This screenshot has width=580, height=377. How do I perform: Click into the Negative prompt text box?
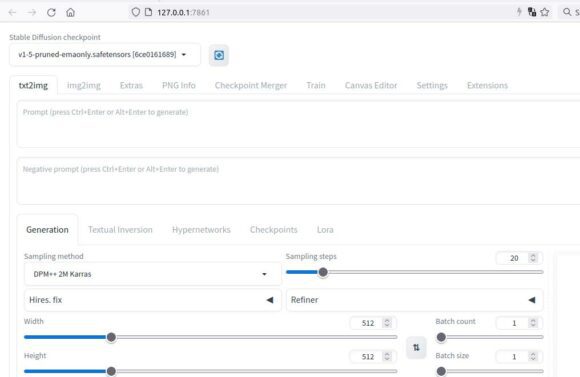(298, 181)
